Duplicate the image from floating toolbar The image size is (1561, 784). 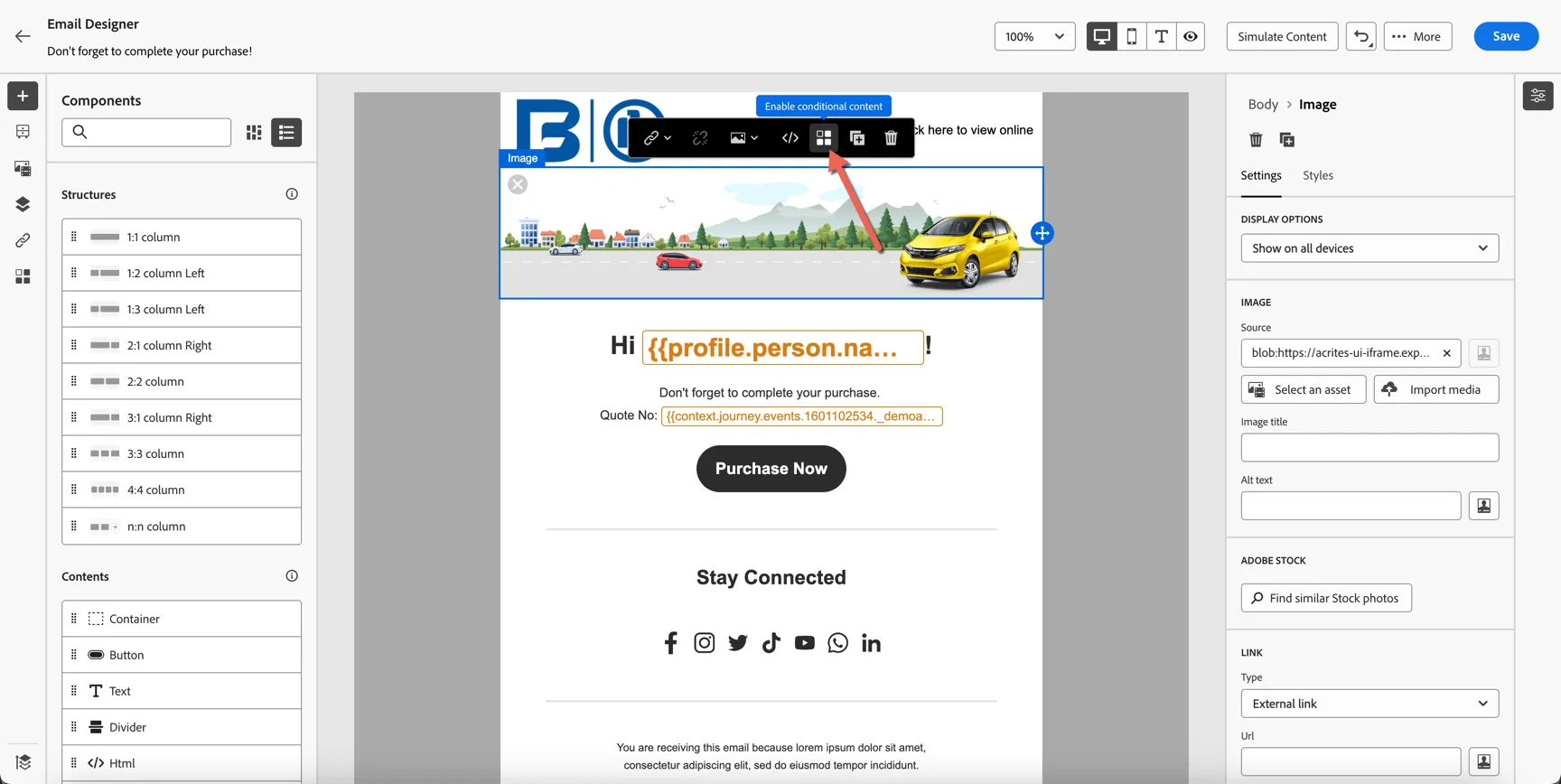(857, 138)
